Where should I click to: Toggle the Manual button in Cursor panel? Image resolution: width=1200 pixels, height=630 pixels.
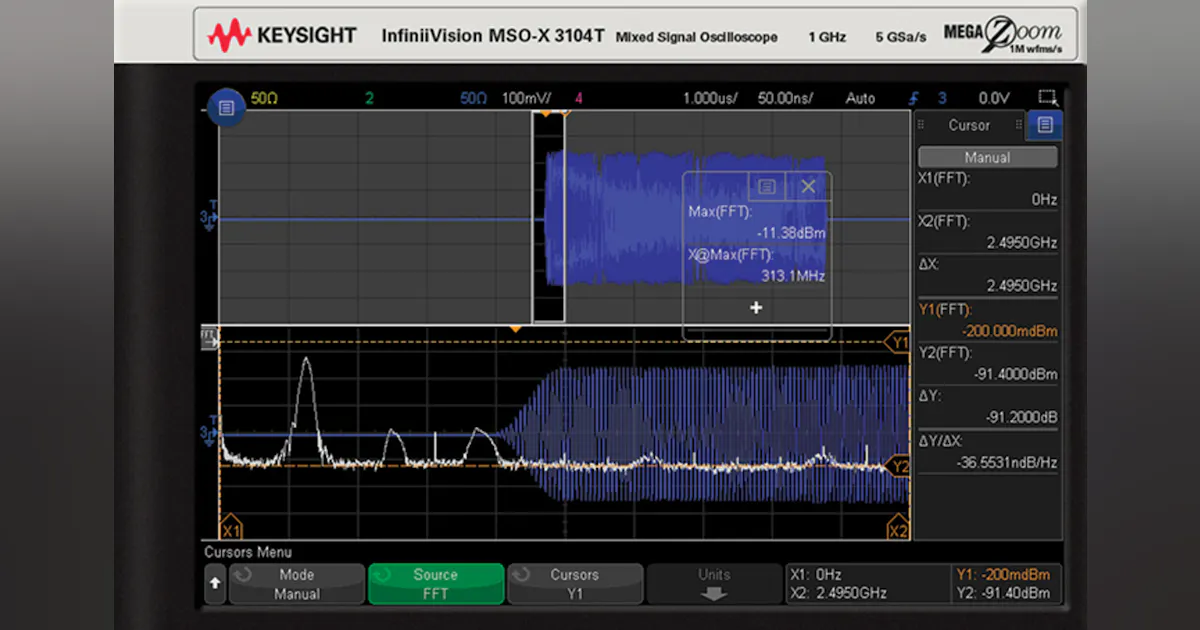(x=987, y=156)
